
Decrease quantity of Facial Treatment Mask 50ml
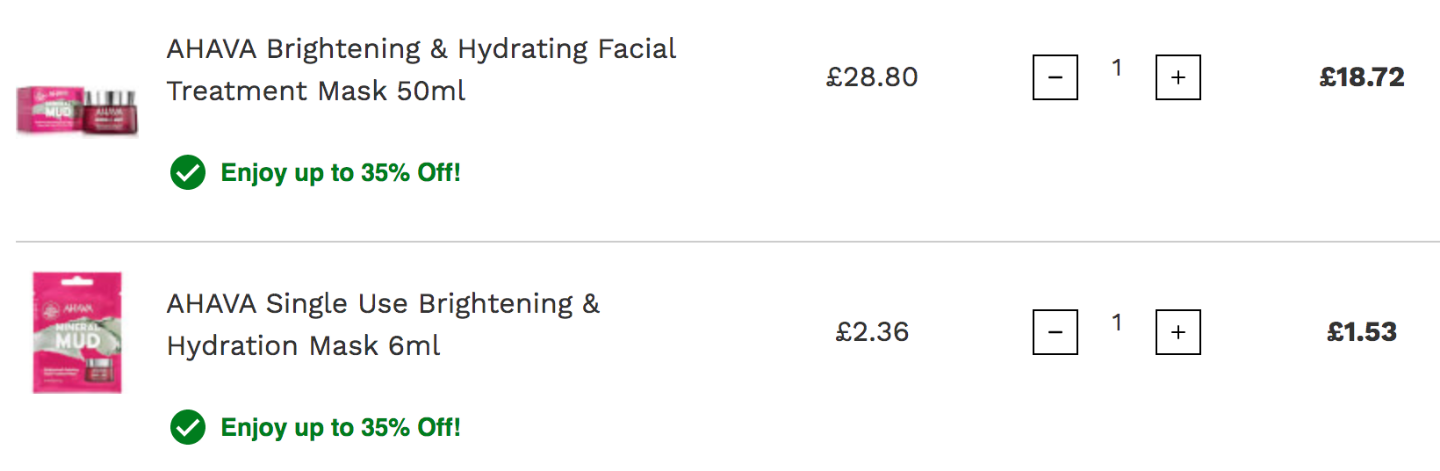[1055, 77]
